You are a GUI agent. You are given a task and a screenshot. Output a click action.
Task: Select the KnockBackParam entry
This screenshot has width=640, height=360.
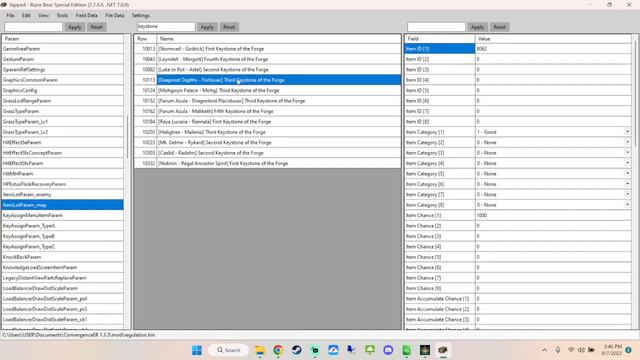(x=62, y=257)
